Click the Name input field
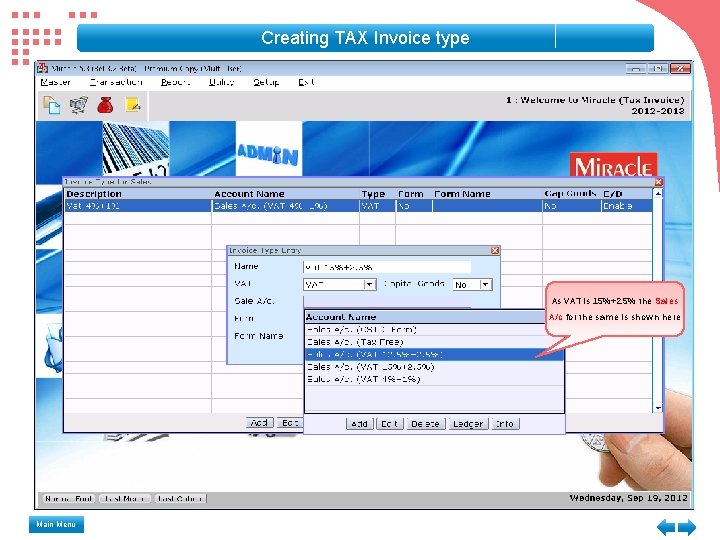 pyautogui.click(x=387, y=267)
